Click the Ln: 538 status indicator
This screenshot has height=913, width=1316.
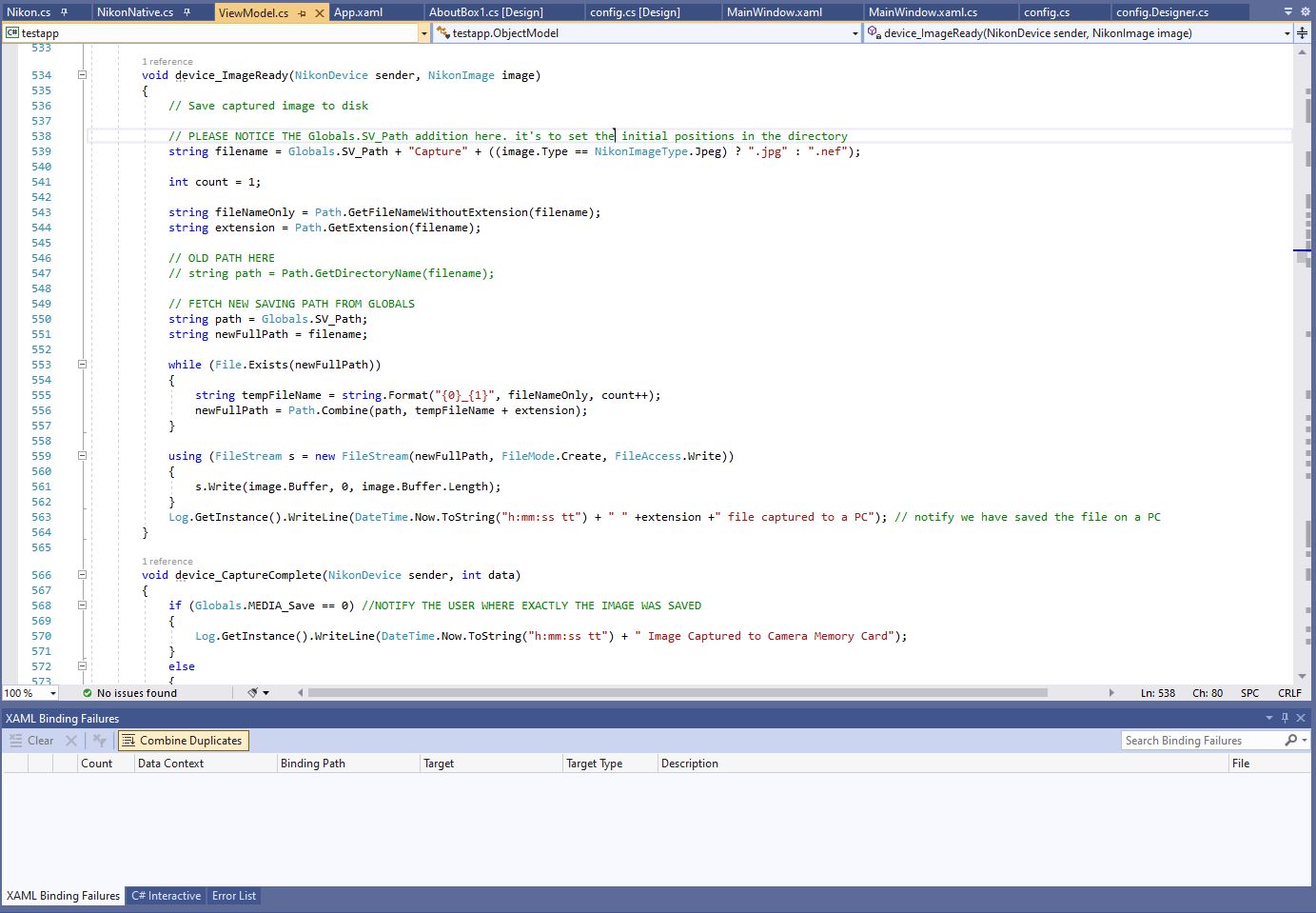pyautogui.click(x=1158, y=693)
